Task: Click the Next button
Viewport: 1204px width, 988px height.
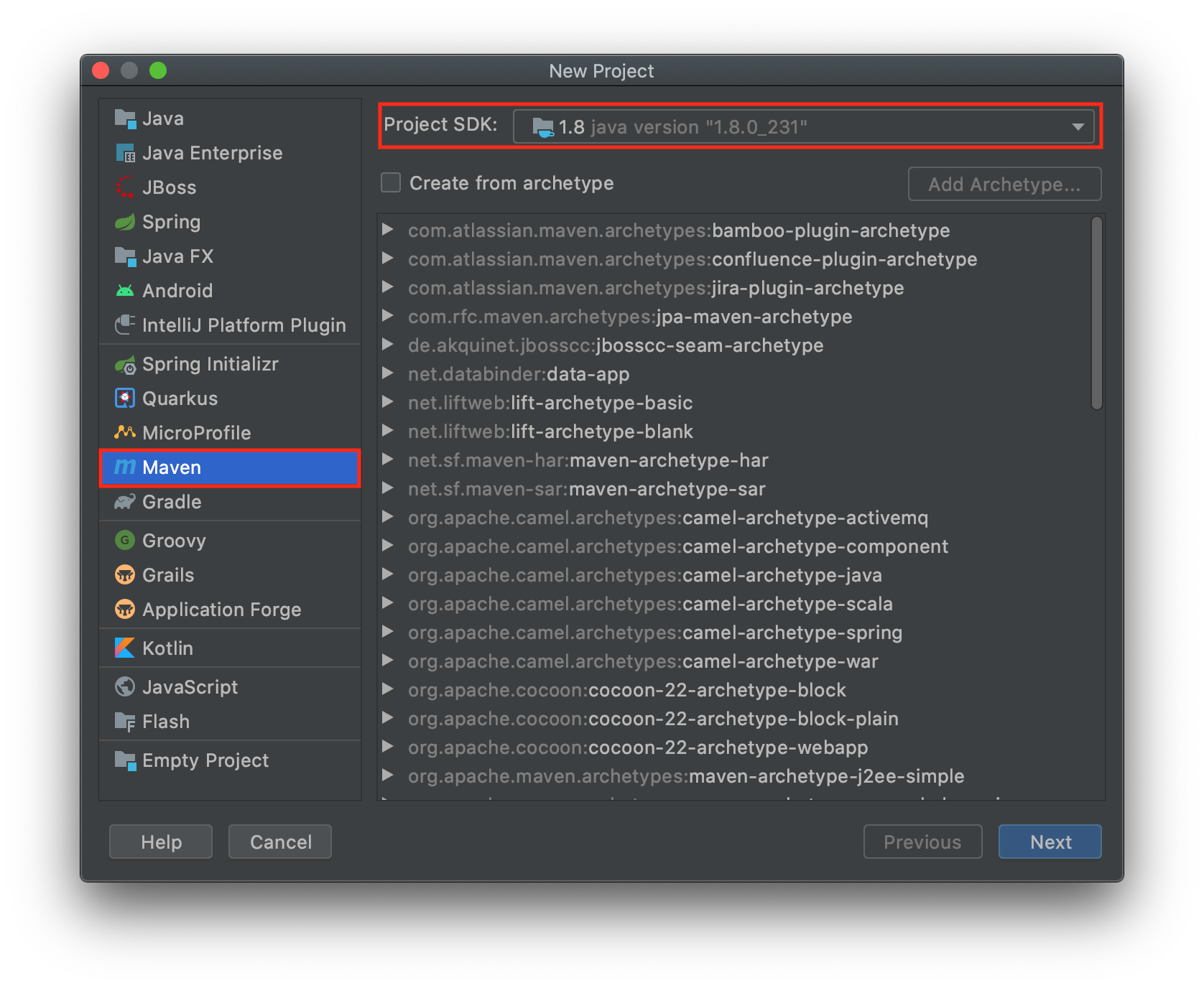Action: pos(1050,842)
